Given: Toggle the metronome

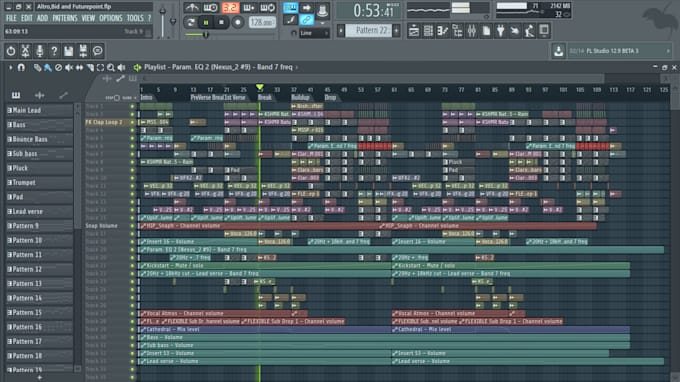Looking at the screenshot, I should point(191,7).
